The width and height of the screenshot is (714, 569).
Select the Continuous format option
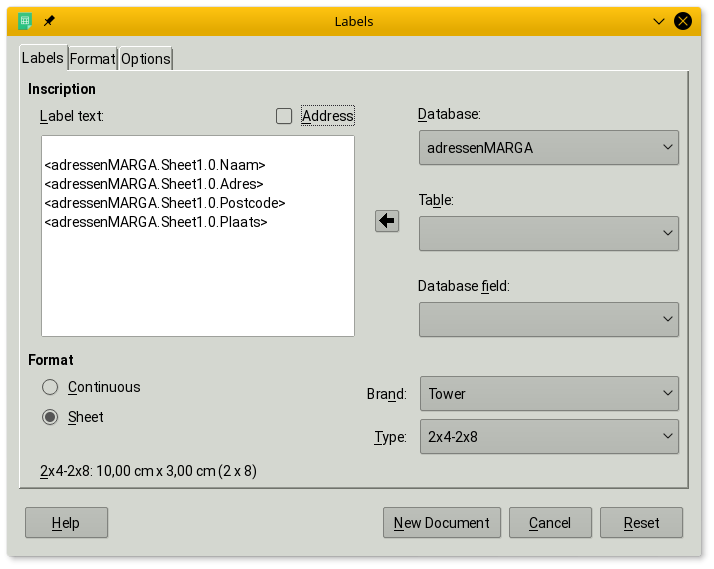pos(50,387)
